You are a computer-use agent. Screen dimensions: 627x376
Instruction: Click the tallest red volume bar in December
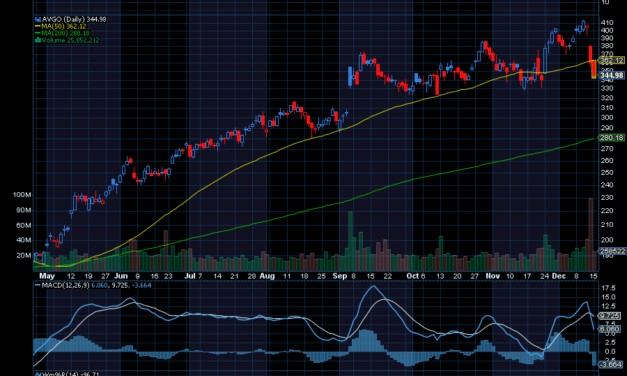tap(591, 234)
